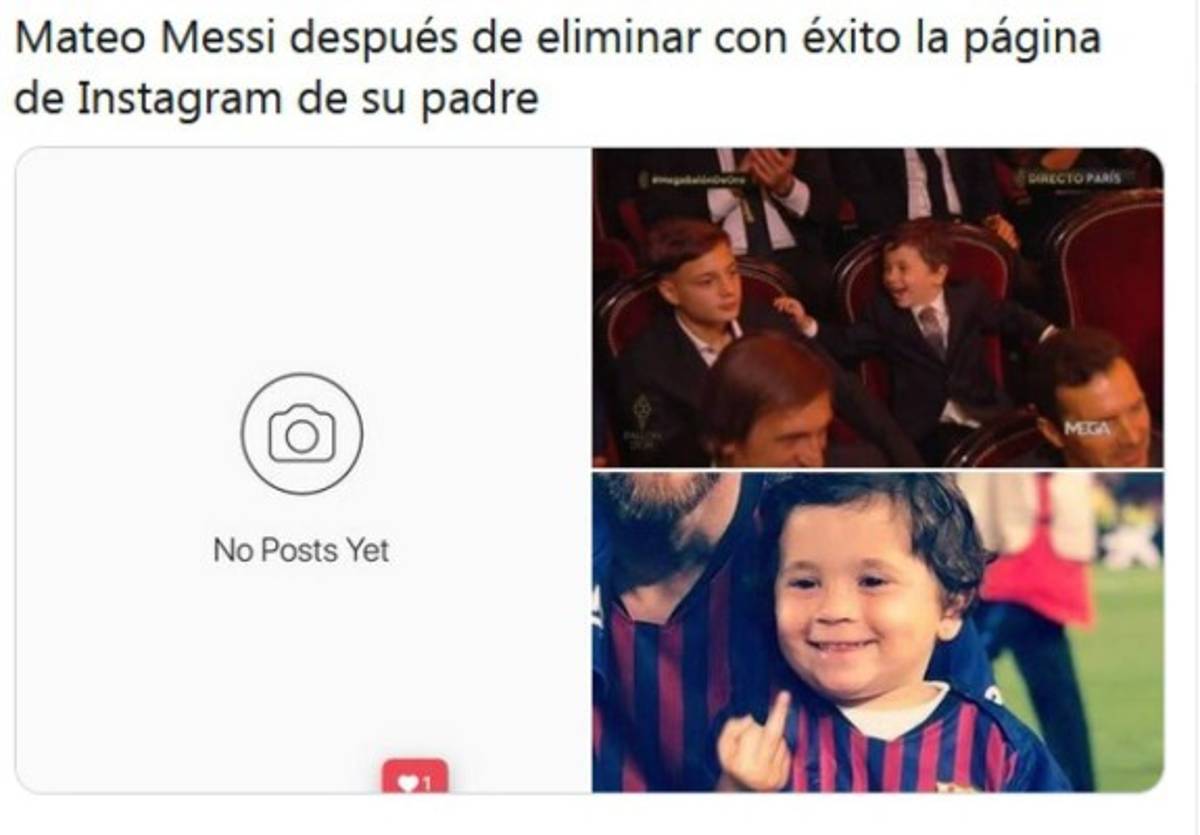Open the award ceremony photo thumbnail
This screenshot has height=835, width=1200.
point(878,308)
